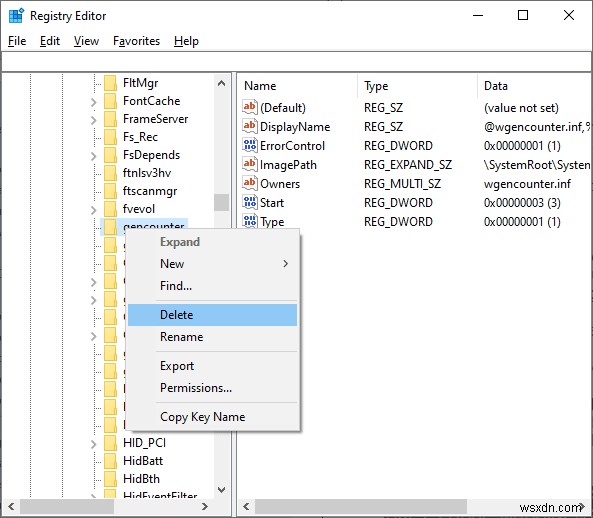Image resolution: width=593 pixels, height=518 pixels.
Task: Click the wgencounter.inf data cell for Owners
Action: (527, 184)
